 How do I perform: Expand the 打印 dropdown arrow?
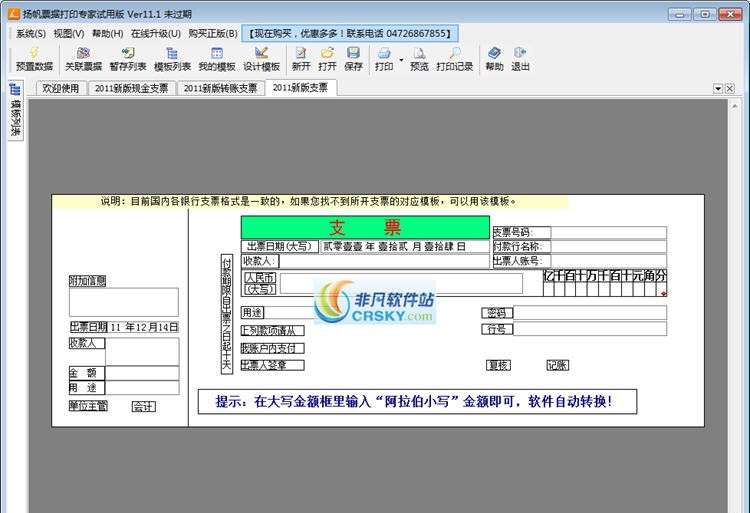pos(401,60)
